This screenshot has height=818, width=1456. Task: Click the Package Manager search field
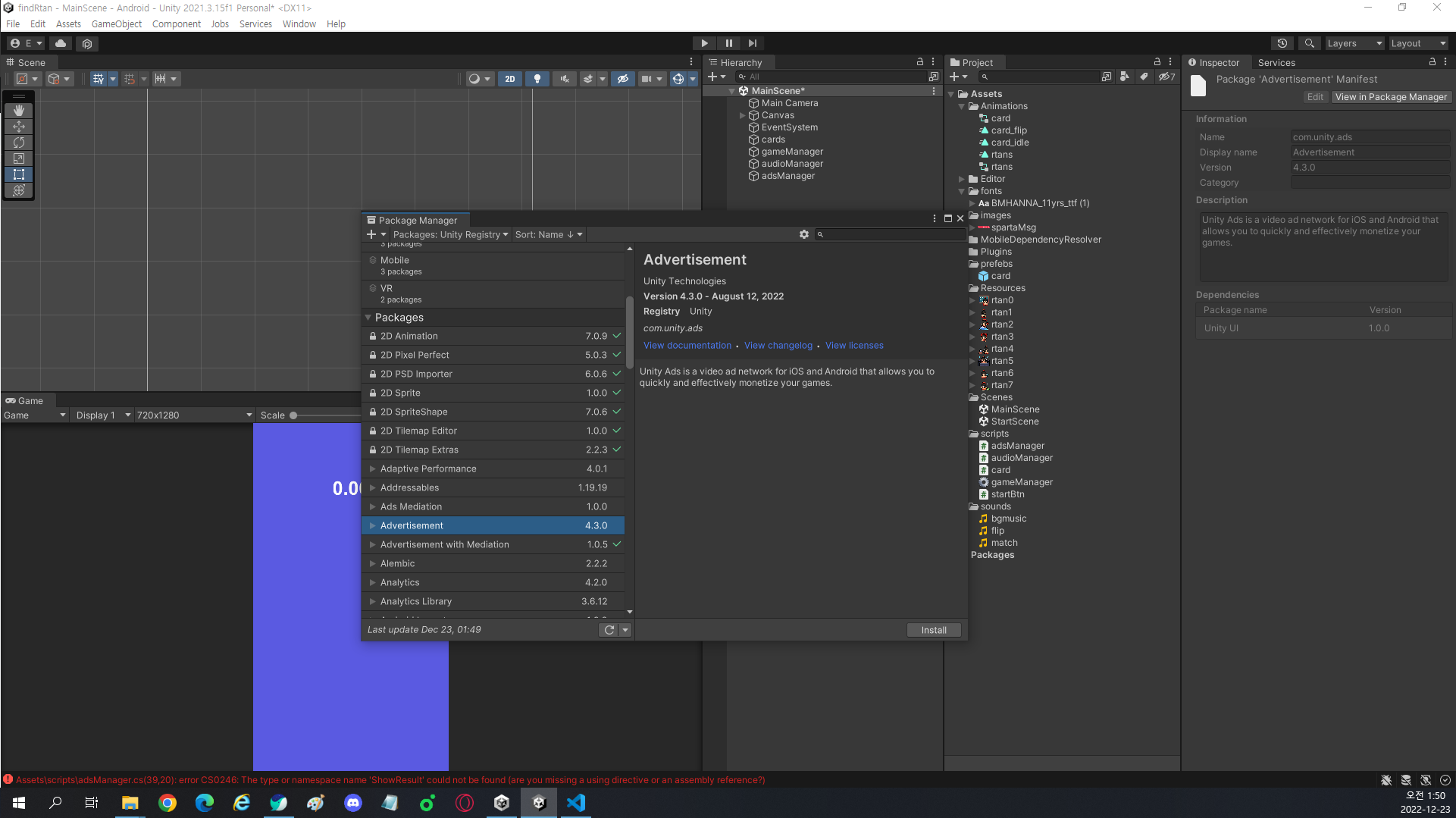pyautogui.click(x=891, y=235)
